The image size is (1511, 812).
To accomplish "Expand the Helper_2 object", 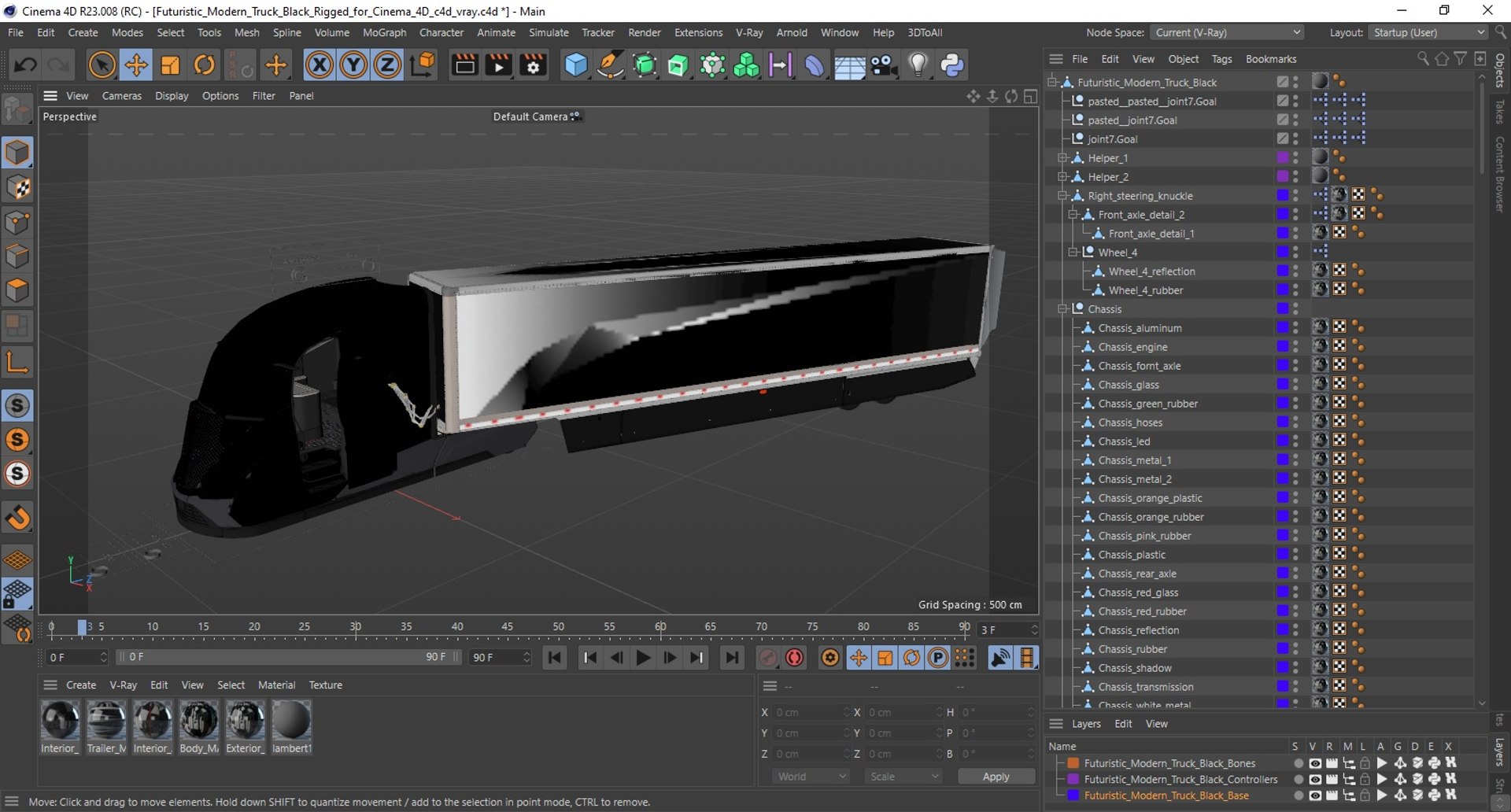I will [1062, 177].
